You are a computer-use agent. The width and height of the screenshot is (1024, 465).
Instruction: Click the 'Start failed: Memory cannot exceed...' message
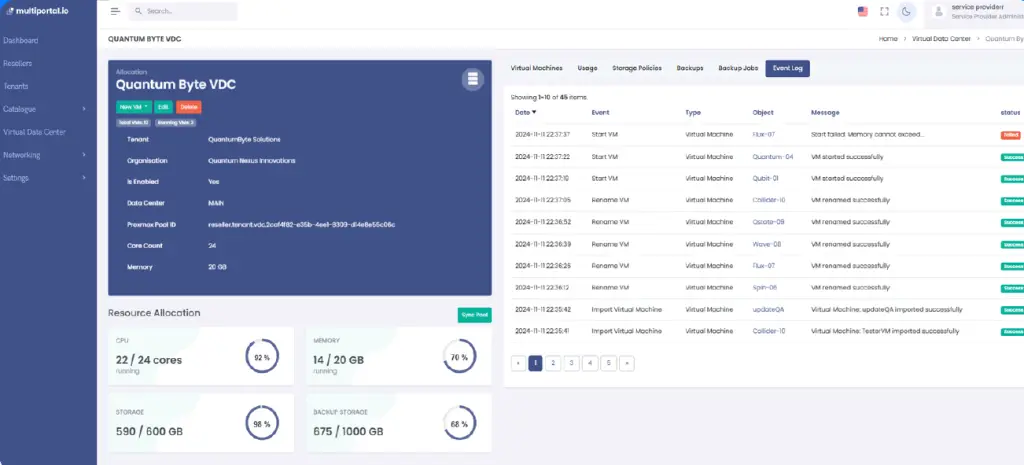click(867, 135)
